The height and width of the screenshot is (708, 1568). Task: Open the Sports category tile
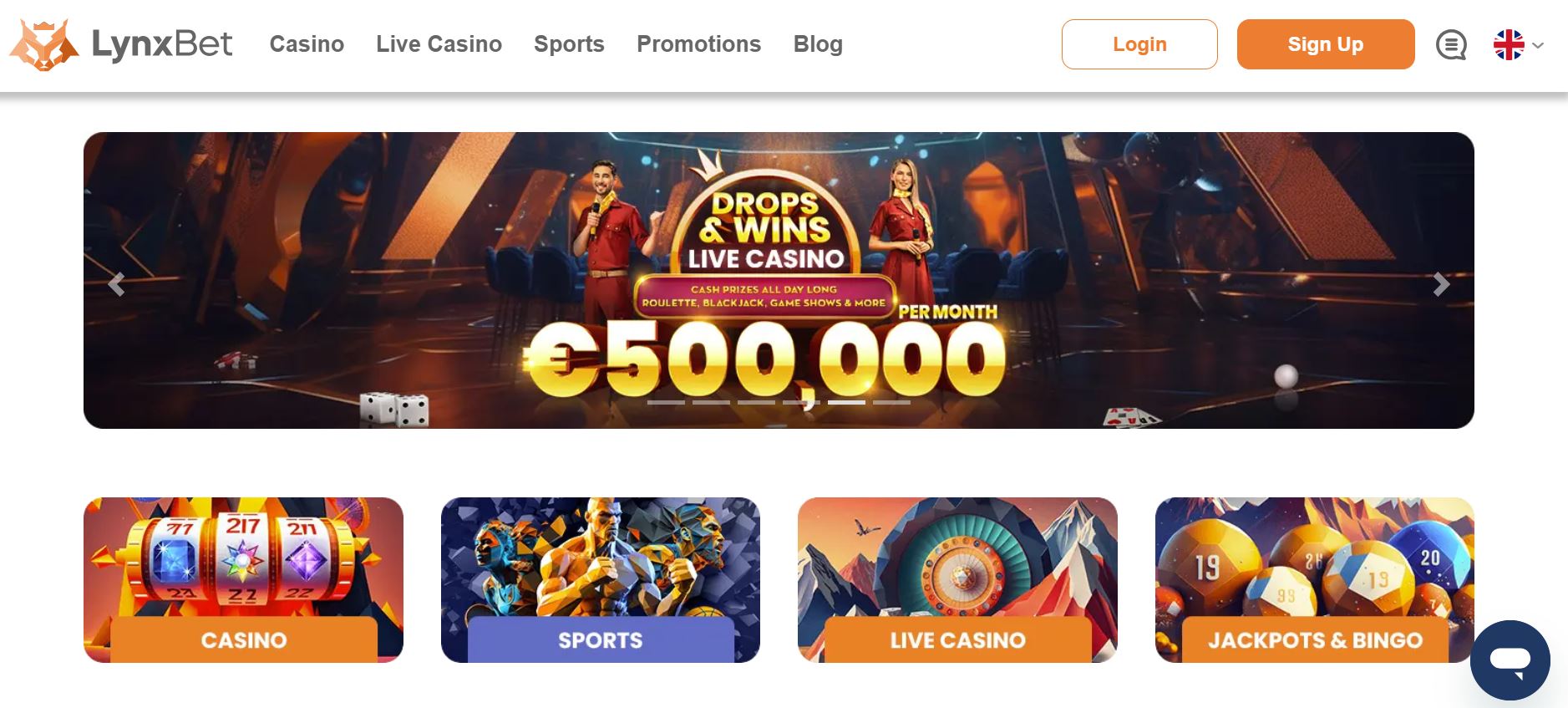tap(601, 580)
